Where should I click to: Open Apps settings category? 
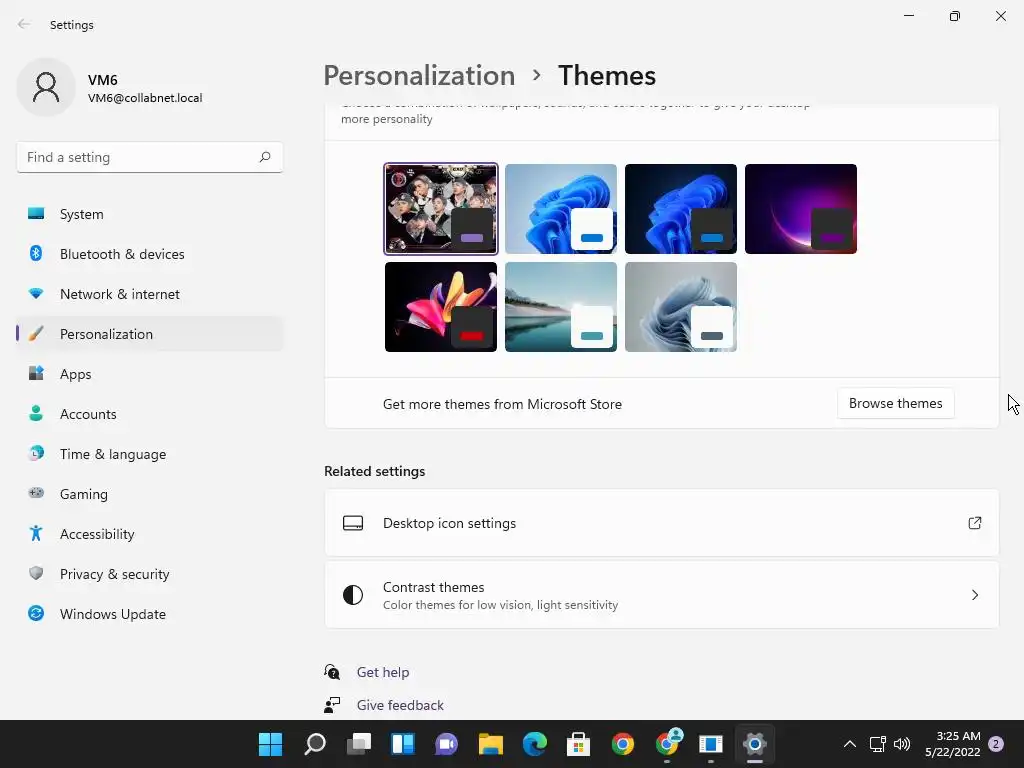(x=150, y=374)
